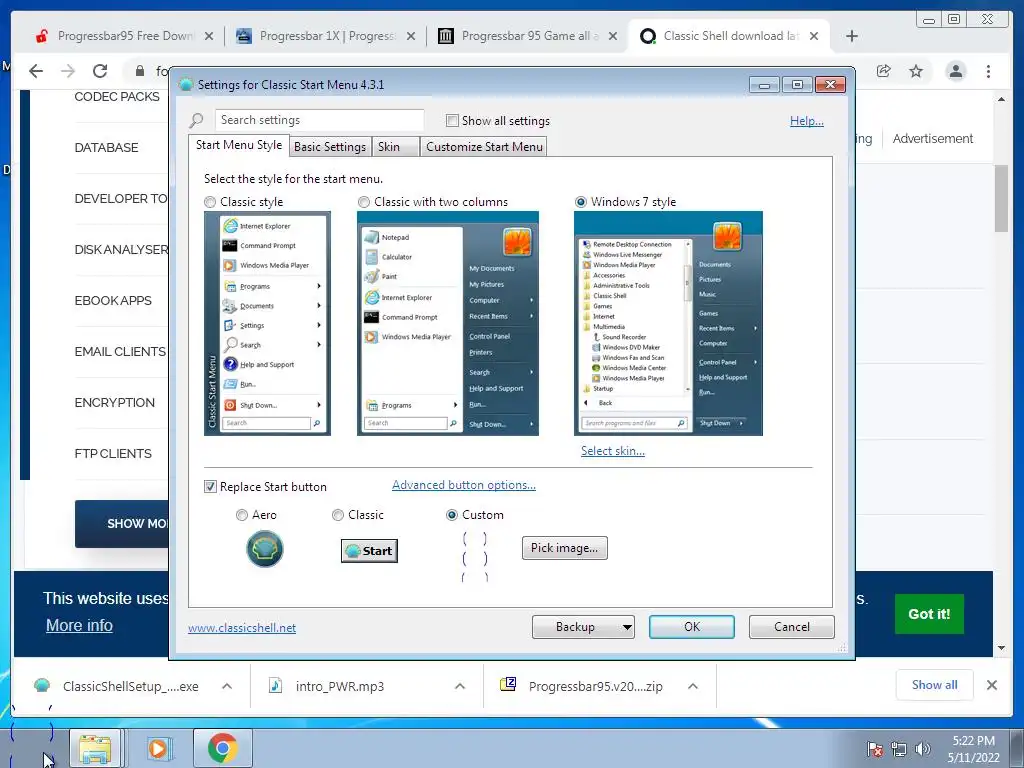Open File Explorer from taskbar
1024x768 pixels.
coord(95,748)
